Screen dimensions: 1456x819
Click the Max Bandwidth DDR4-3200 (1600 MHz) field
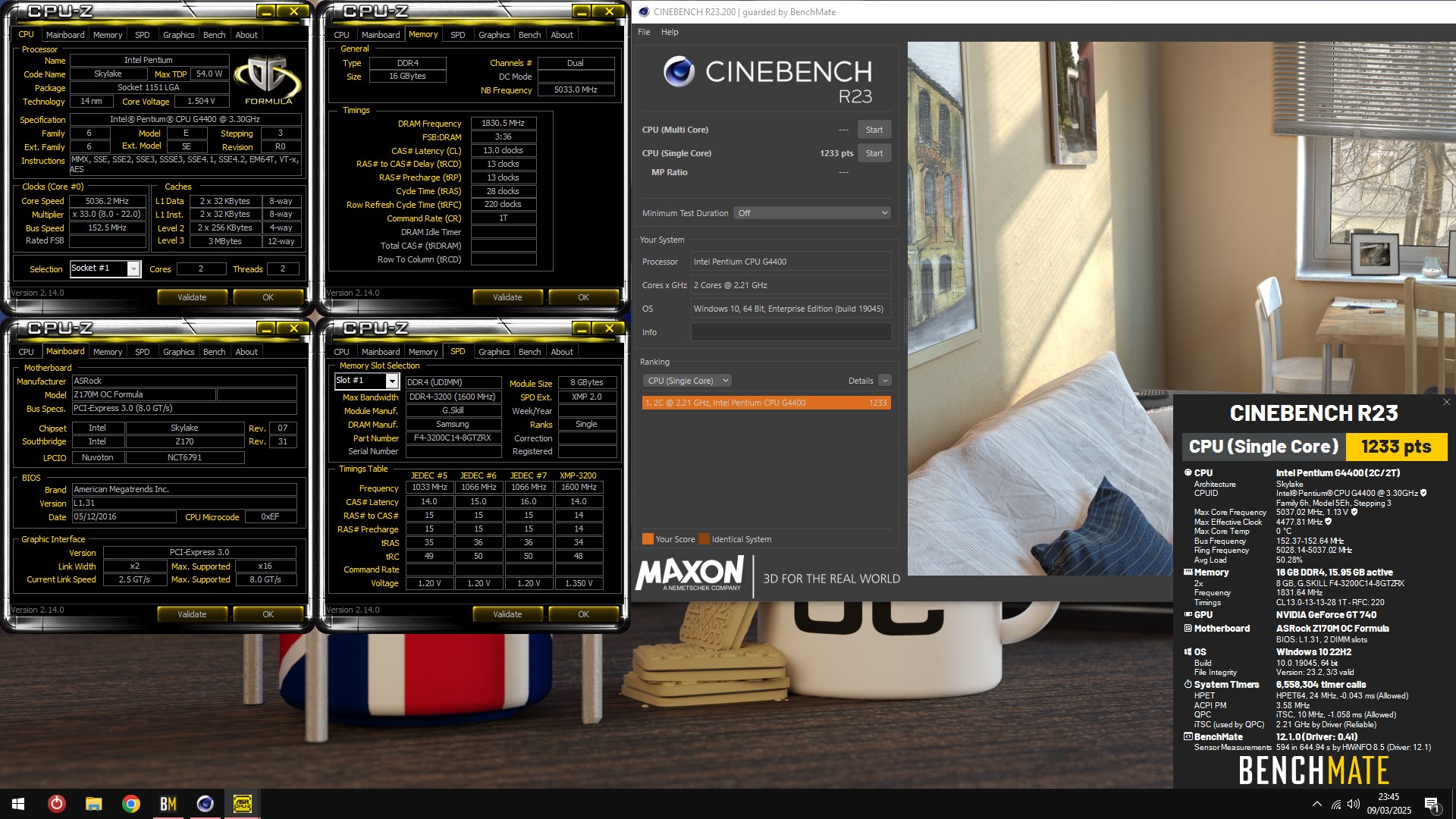point(453,397)
